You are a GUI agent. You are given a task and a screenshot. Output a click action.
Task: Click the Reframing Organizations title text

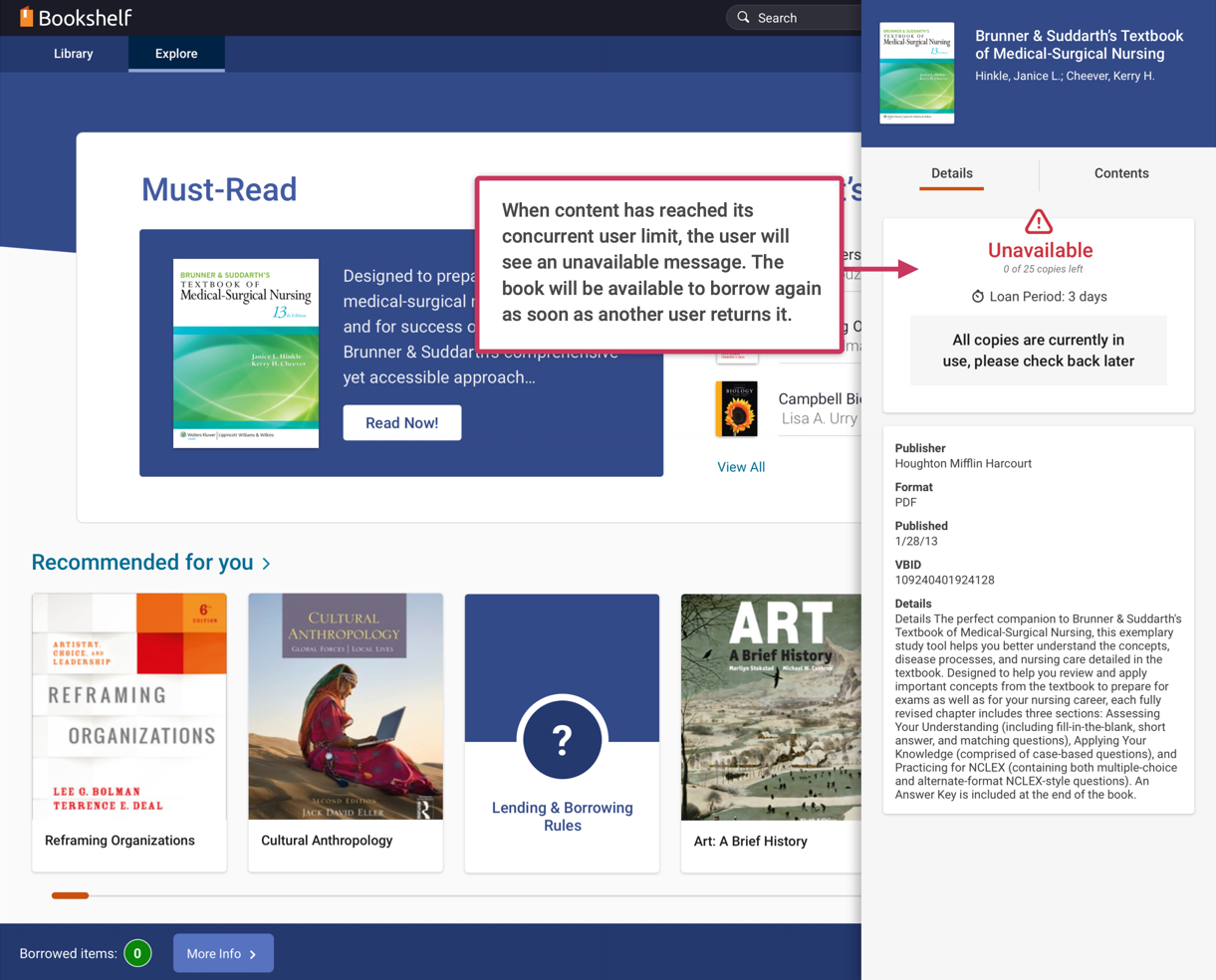point(120,841)
